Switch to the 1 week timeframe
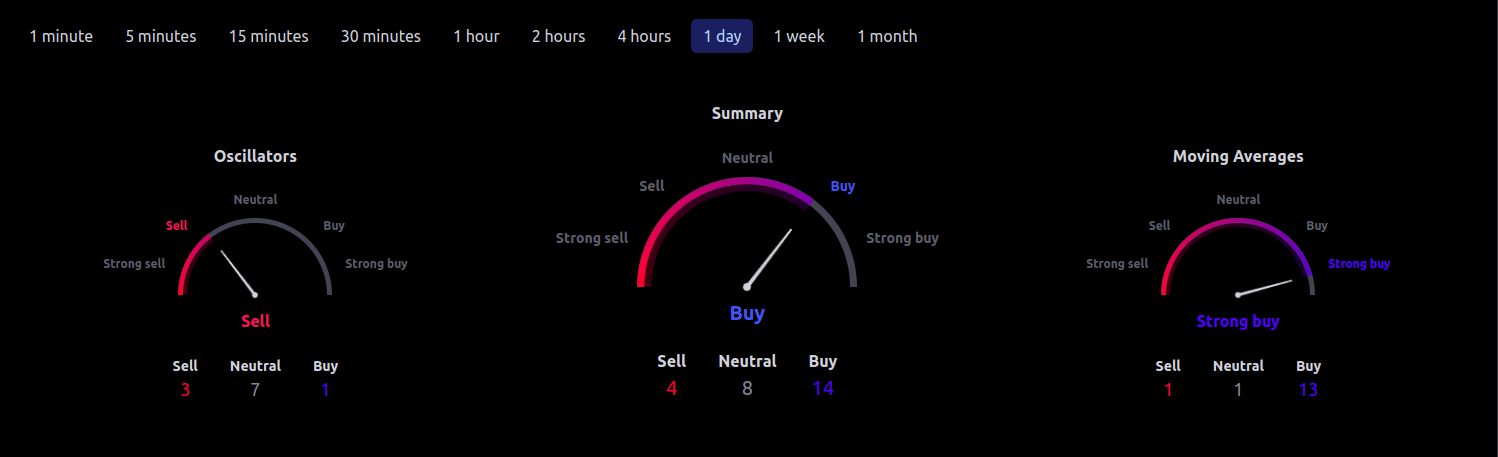 pos(799,36)
